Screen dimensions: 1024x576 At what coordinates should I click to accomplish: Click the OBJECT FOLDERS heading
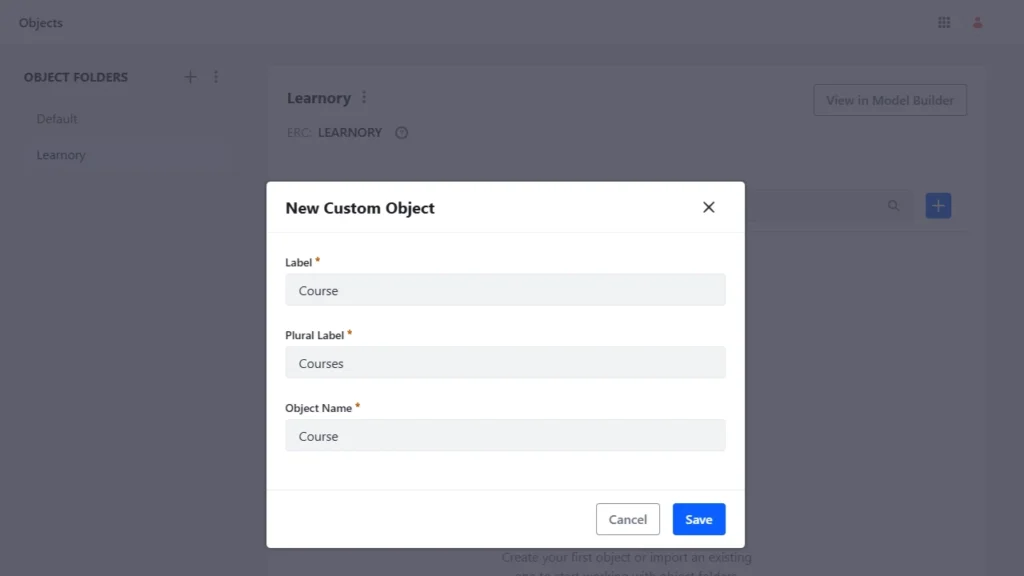[x=76, y=77]
